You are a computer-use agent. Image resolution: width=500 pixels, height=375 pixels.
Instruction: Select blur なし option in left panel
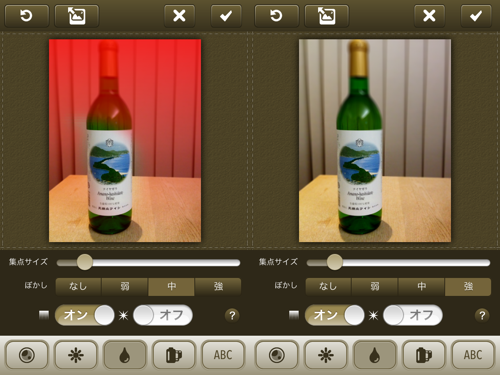coord(78,287)
